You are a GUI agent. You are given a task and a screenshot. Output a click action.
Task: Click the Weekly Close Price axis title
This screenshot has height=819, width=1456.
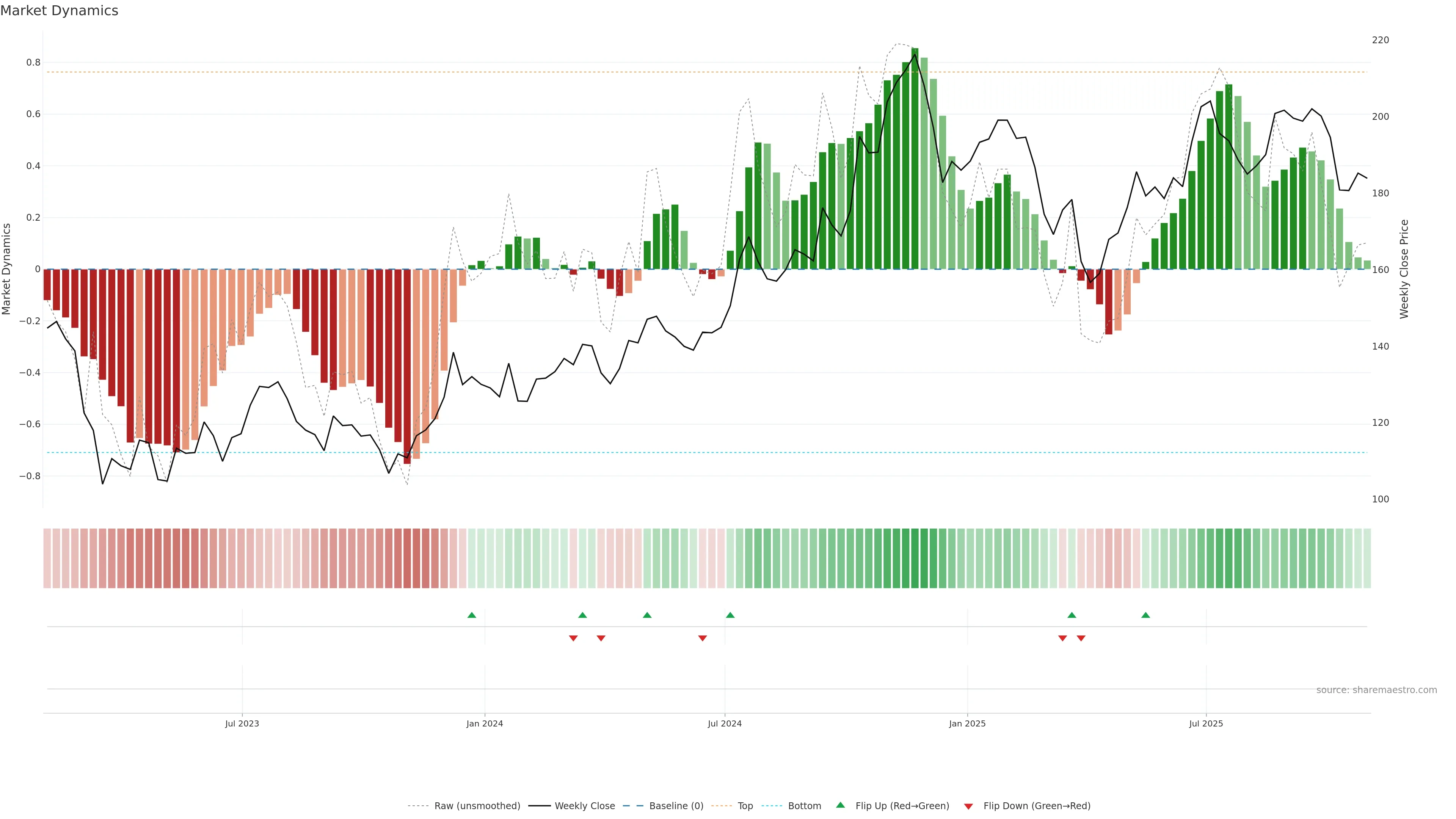[1404, 269]
